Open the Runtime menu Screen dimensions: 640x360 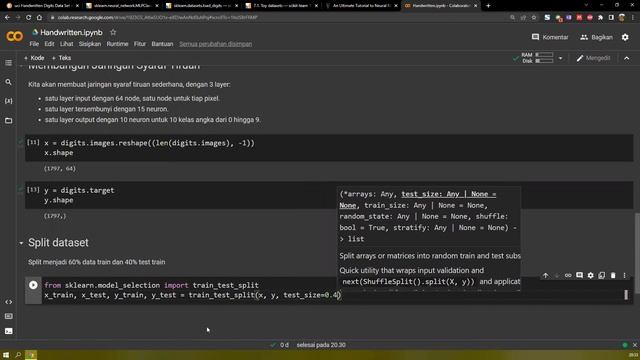click(x=117, y=44)
